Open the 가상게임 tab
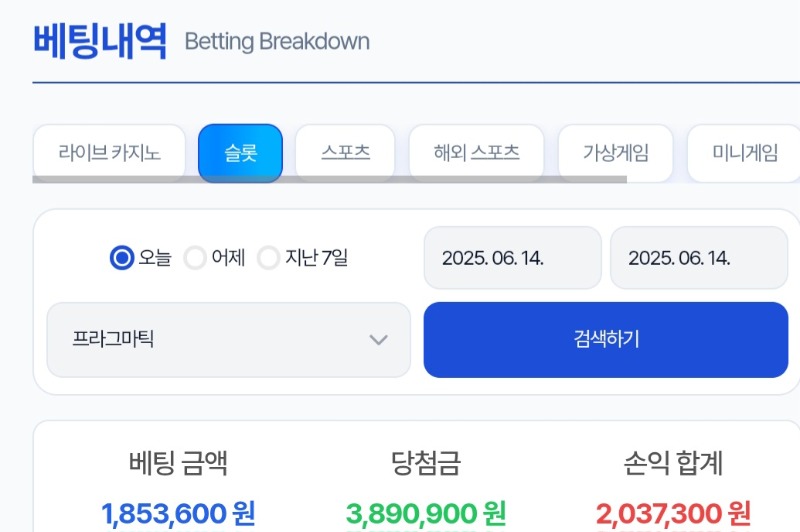This screenshot has height=532, width=800. [x=616, y=153]
